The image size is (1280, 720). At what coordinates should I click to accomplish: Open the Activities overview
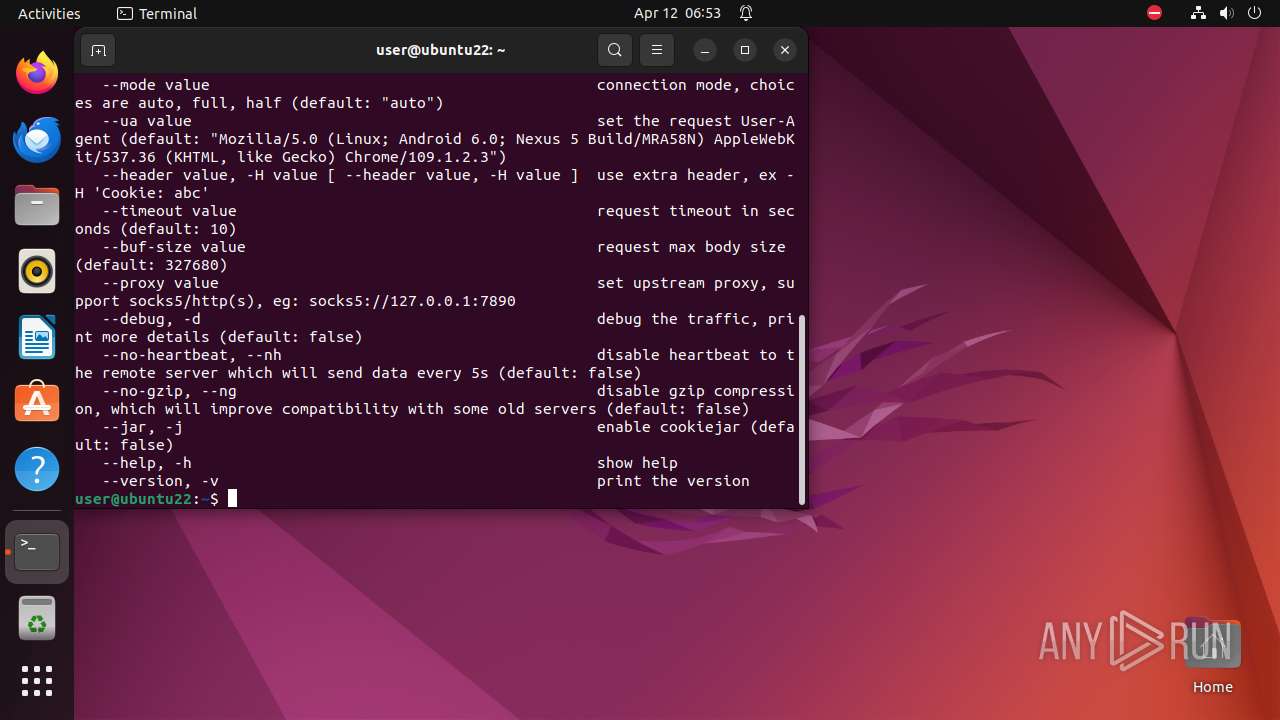click(49, 13)
